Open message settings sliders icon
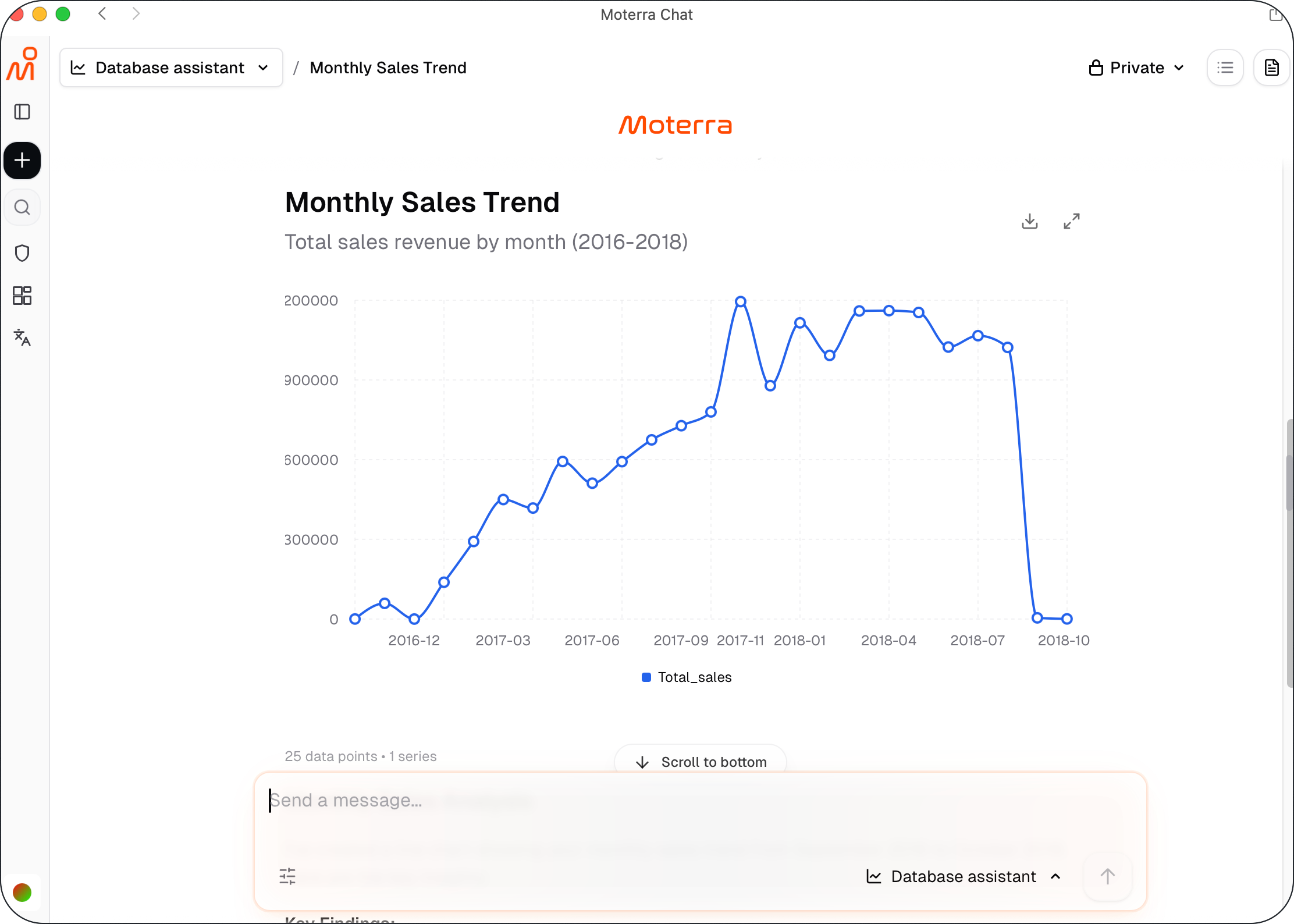The image size is (1294, 924). (287, 876)
